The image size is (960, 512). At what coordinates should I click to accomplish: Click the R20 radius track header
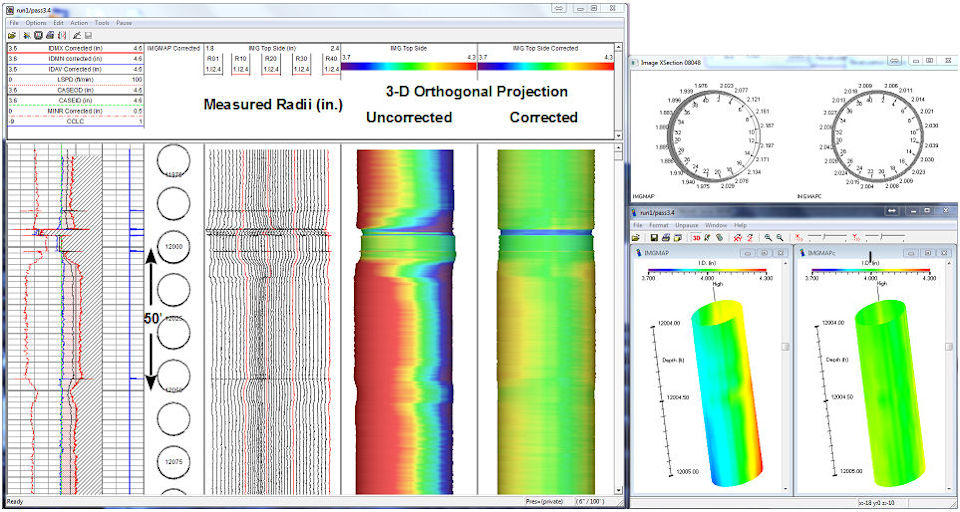pyautogui.click(x=270, y=64)
